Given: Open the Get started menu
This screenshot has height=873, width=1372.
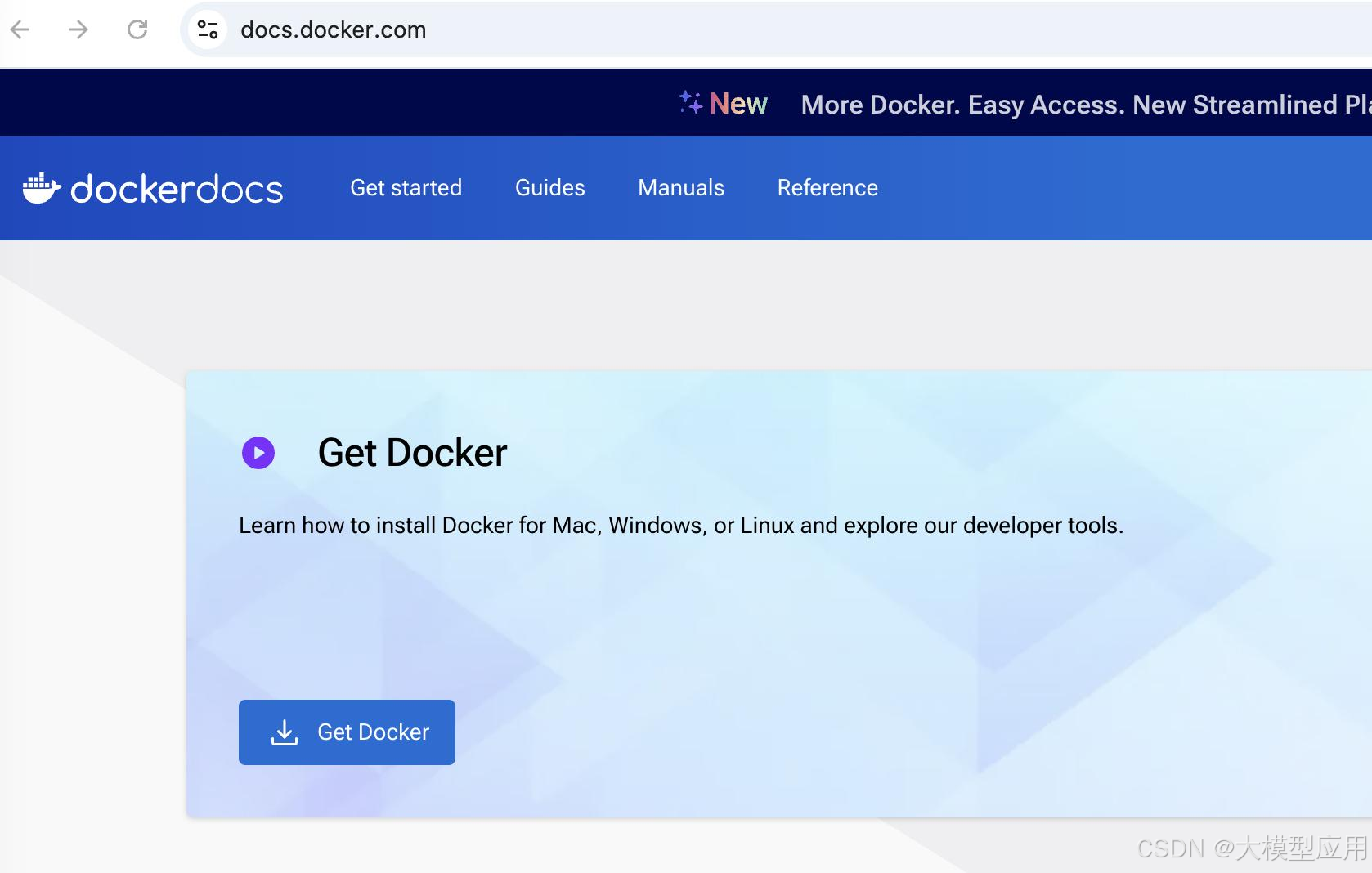Looking at the screenshot, I should click(x=406, y=188).
